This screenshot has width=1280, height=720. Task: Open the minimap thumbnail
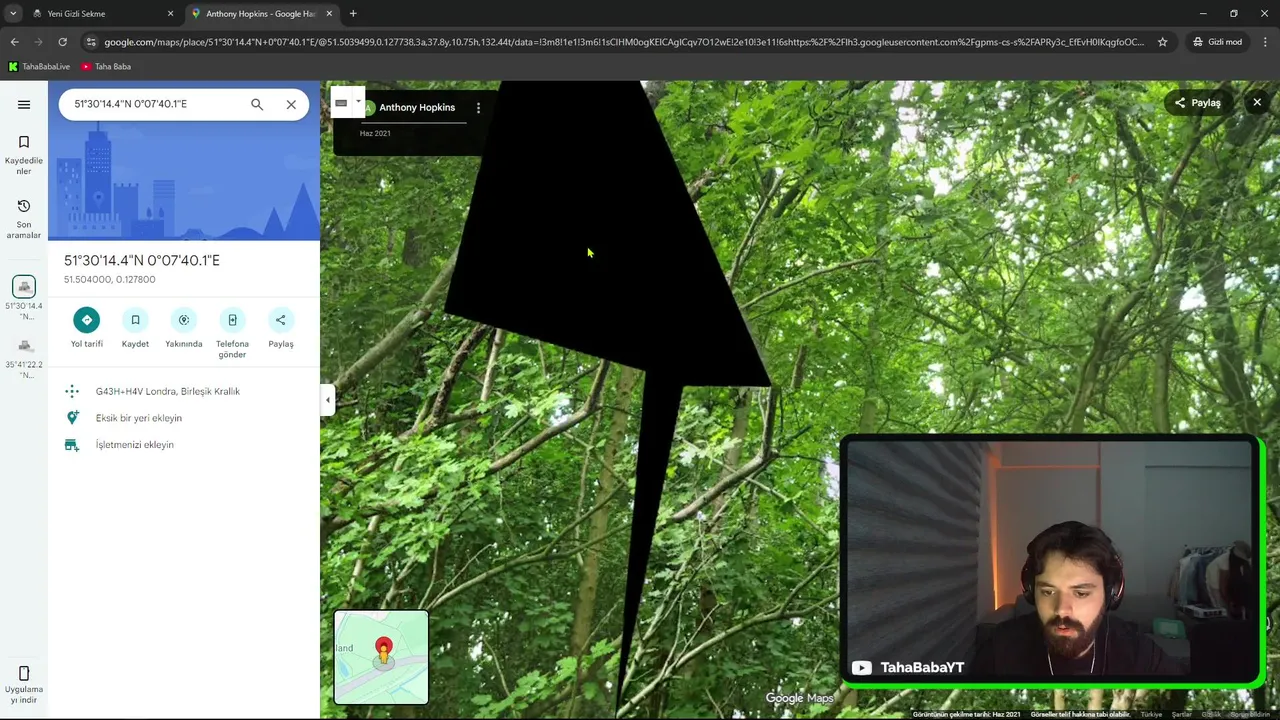pyautogui.click(x=381, y=657)
